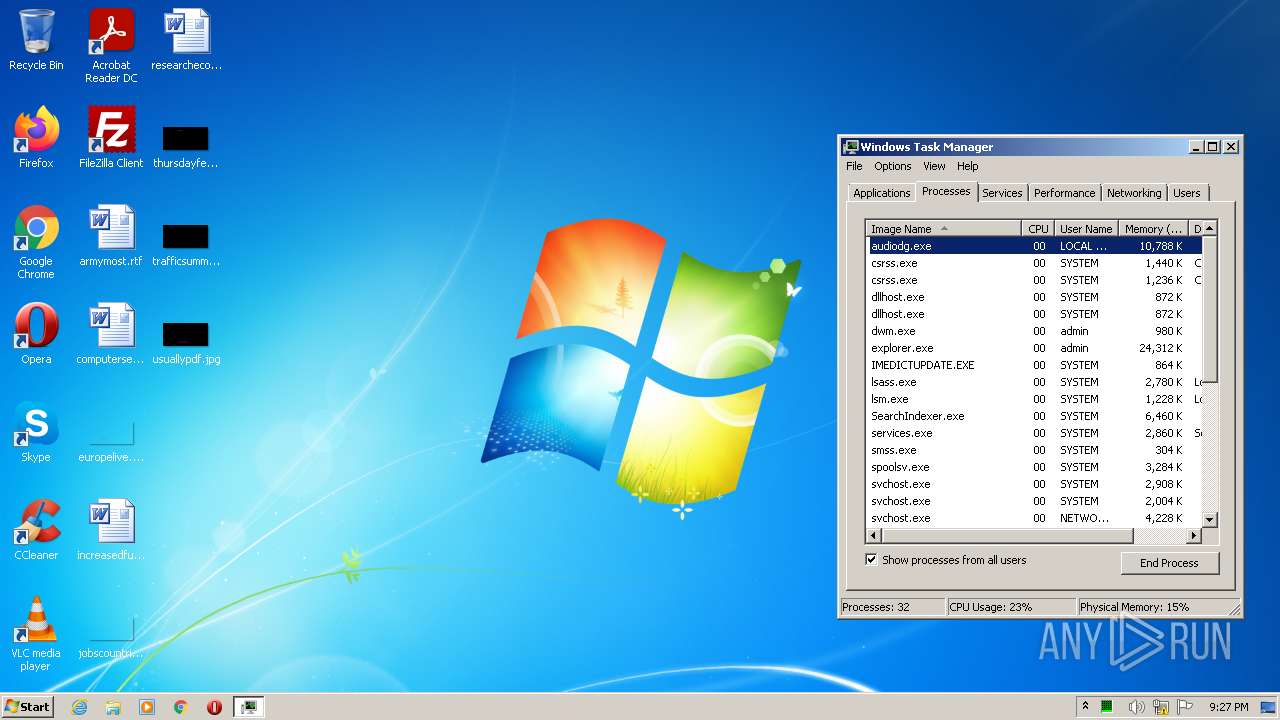Launch Google Chrome desktop shortcut
Screen dimensions: 1280x720
36,242
